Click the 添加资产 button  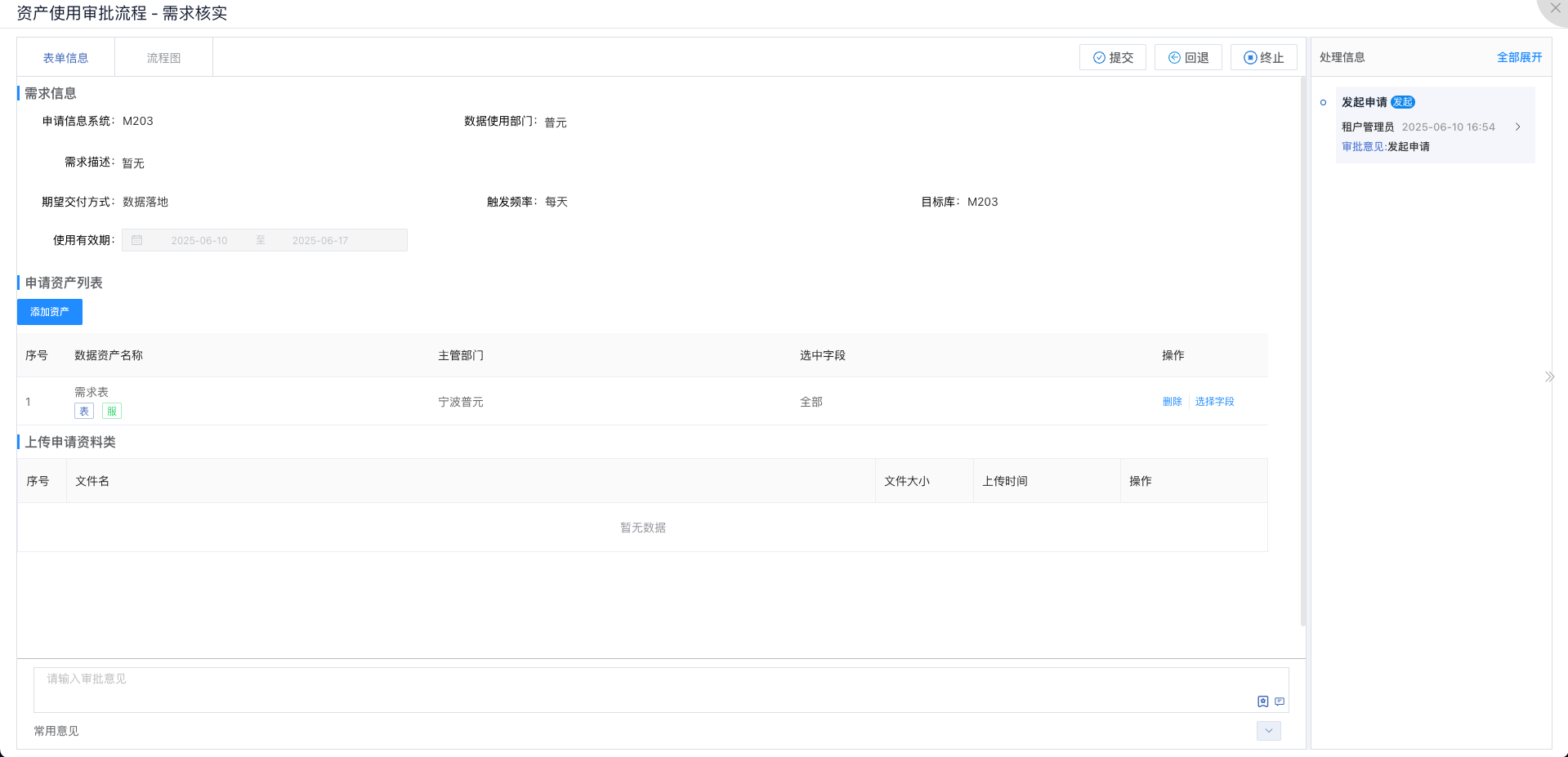pos(49,312)
